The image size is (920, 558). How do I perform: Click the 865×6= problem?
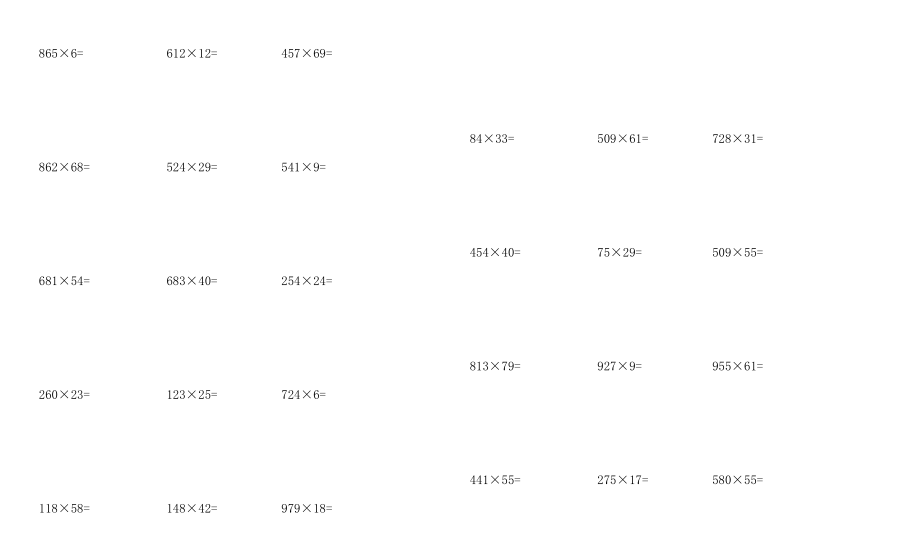(x=61, y=53)
